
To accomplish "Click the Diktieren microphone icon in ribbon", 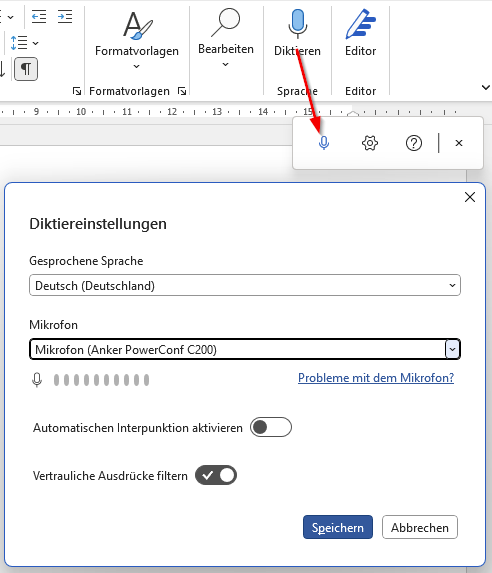I will 298,23.
